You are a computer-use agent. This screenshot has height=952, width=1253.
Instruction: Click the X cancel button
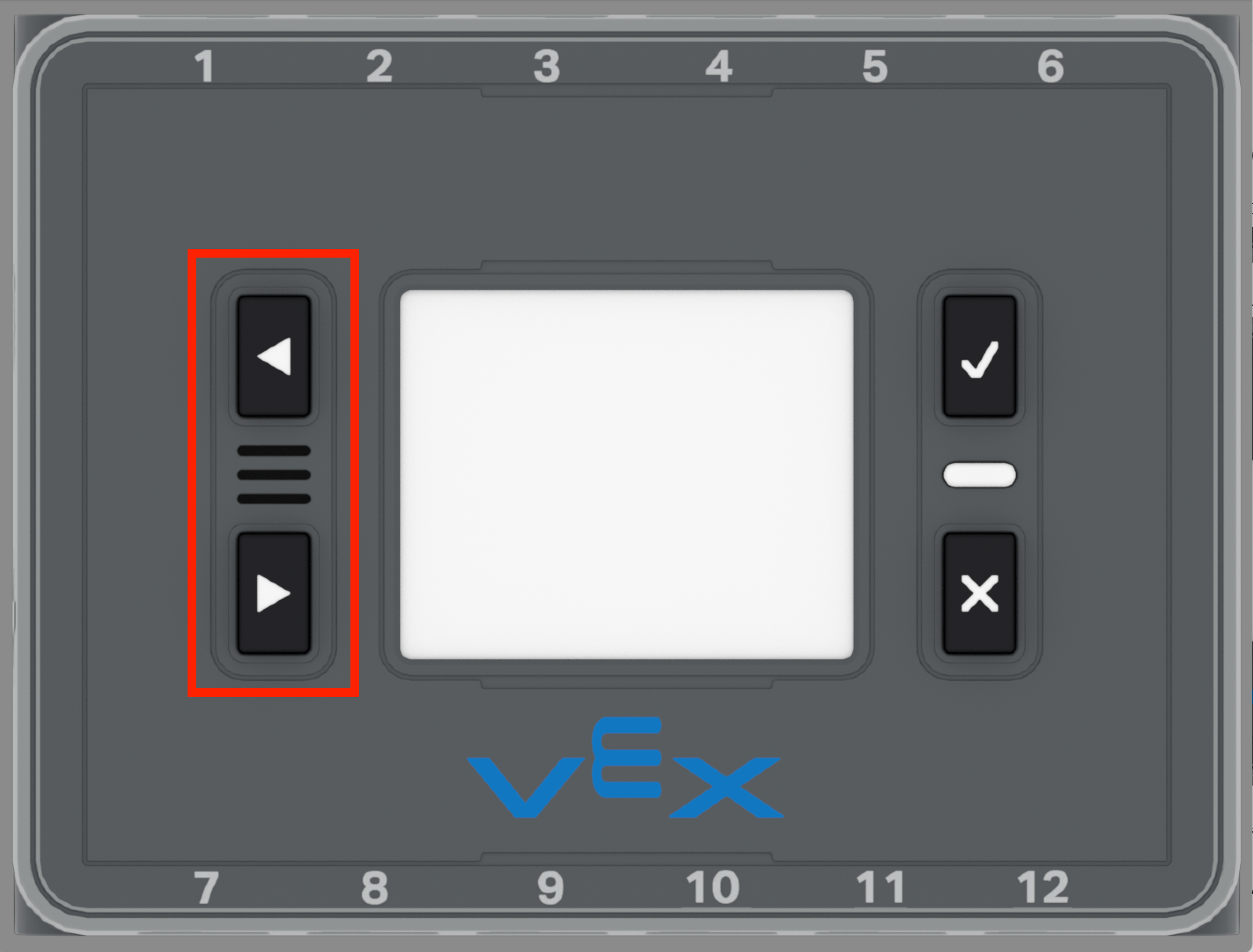(x=980, y=593)
